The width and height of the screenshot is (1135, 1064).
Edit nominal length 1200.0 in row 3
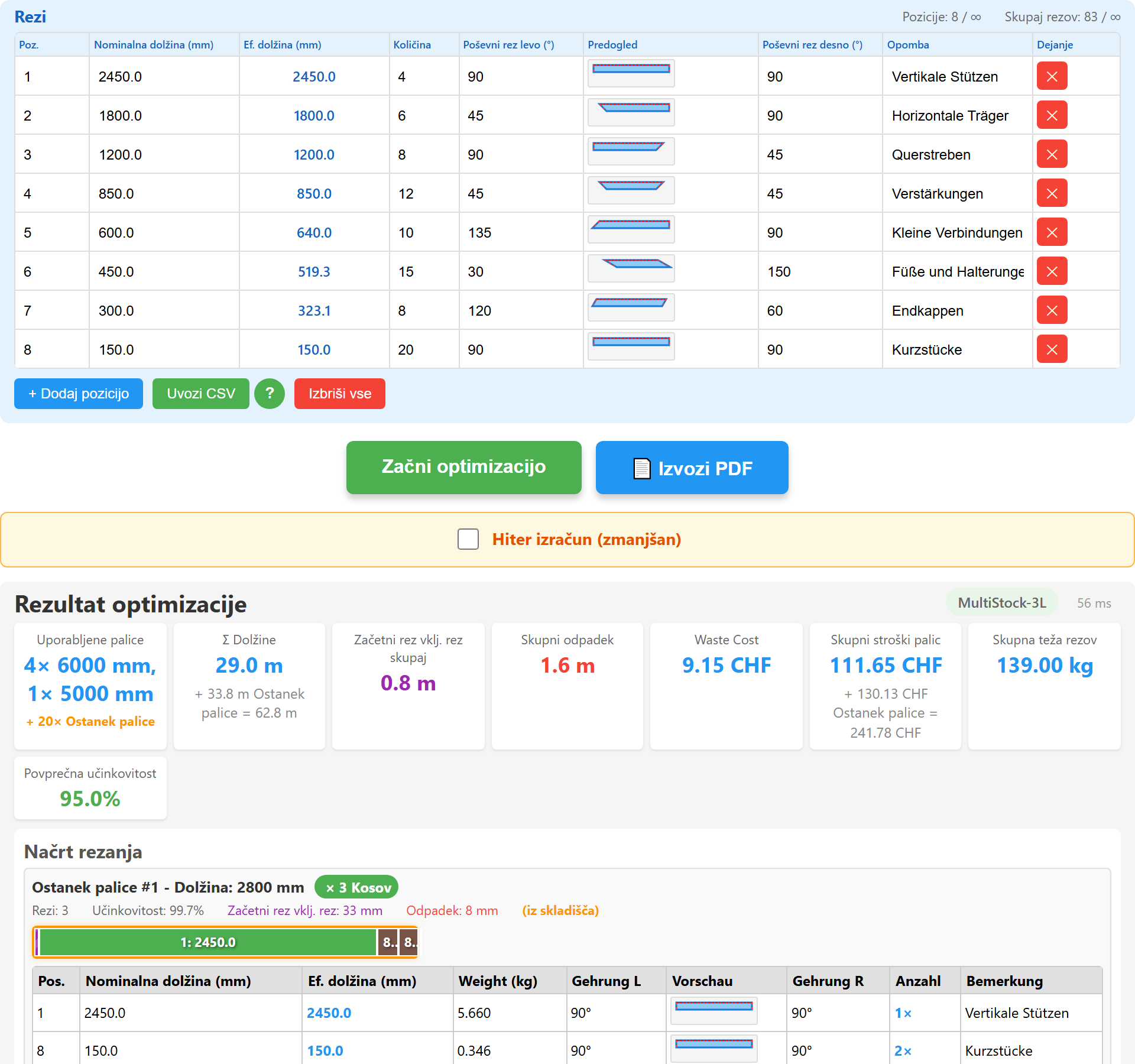164,155
